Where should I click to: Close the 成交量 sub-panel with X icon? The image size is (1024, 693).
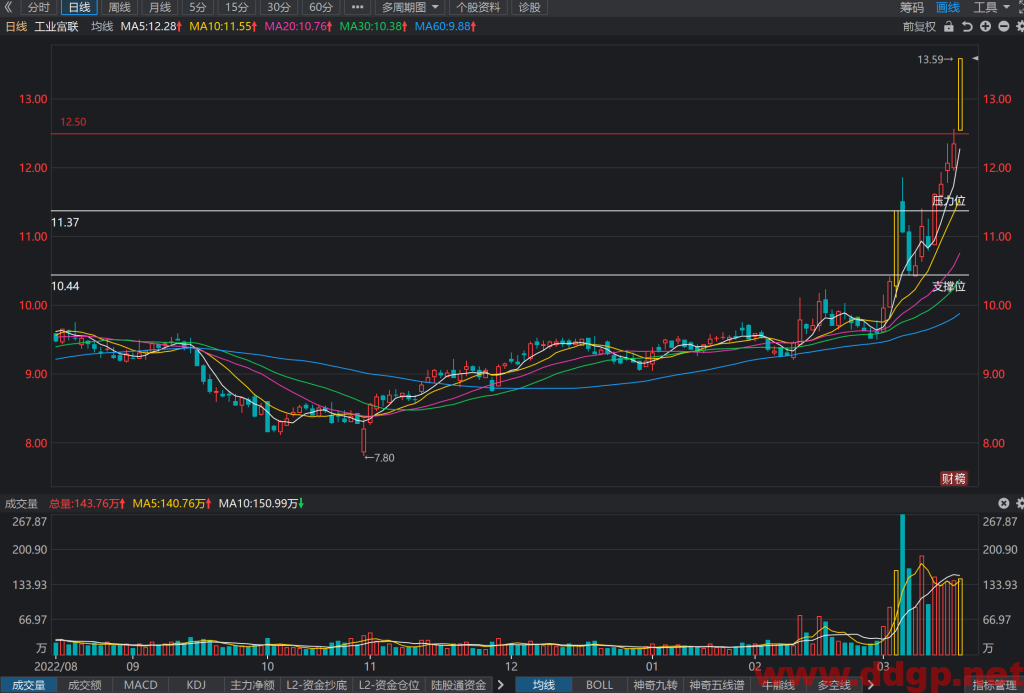(1004, 503)
